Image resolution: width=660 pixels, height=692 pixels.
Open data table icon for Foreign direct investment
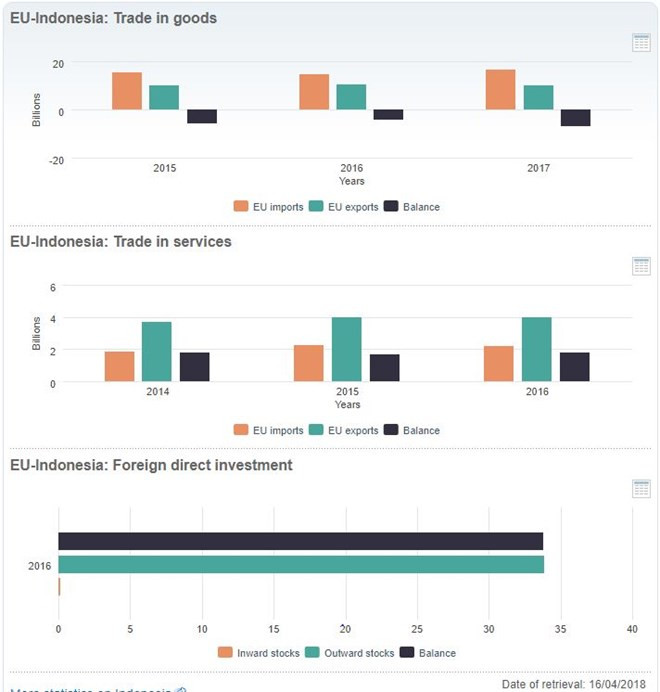(x=641, y=489)
